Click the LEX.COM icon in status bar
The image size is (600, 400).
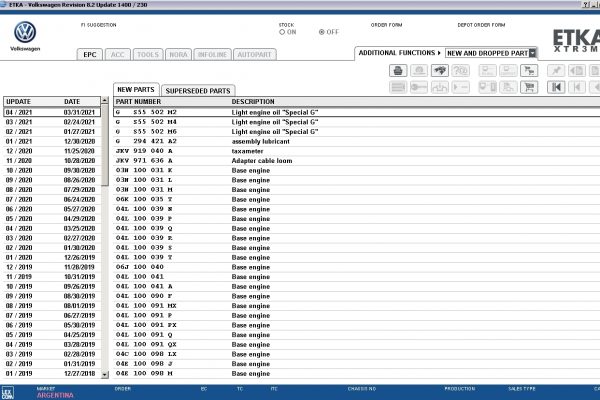[8, 393]
